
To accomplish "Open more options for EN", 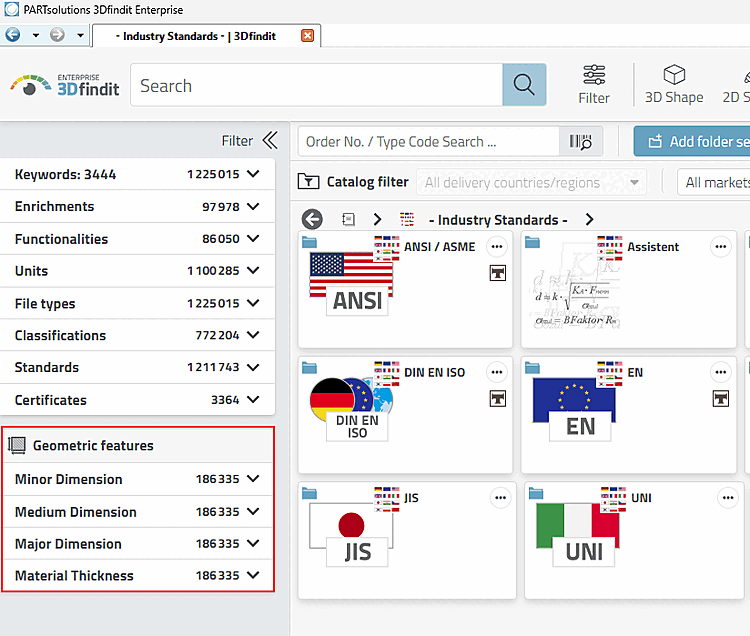I will point(721,372).
